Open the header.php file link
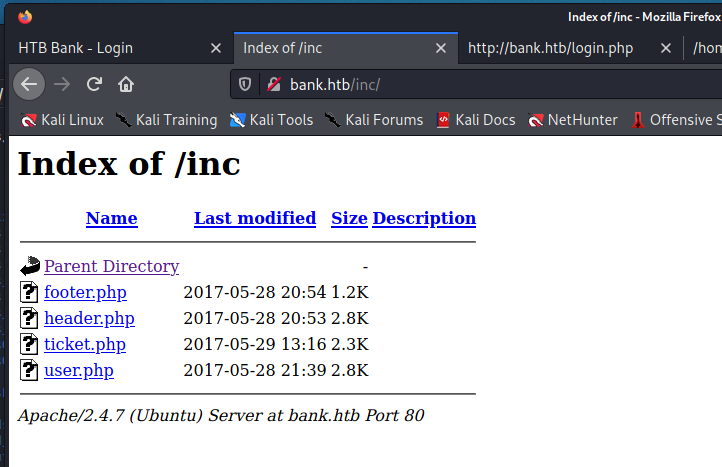 [89, 319]
